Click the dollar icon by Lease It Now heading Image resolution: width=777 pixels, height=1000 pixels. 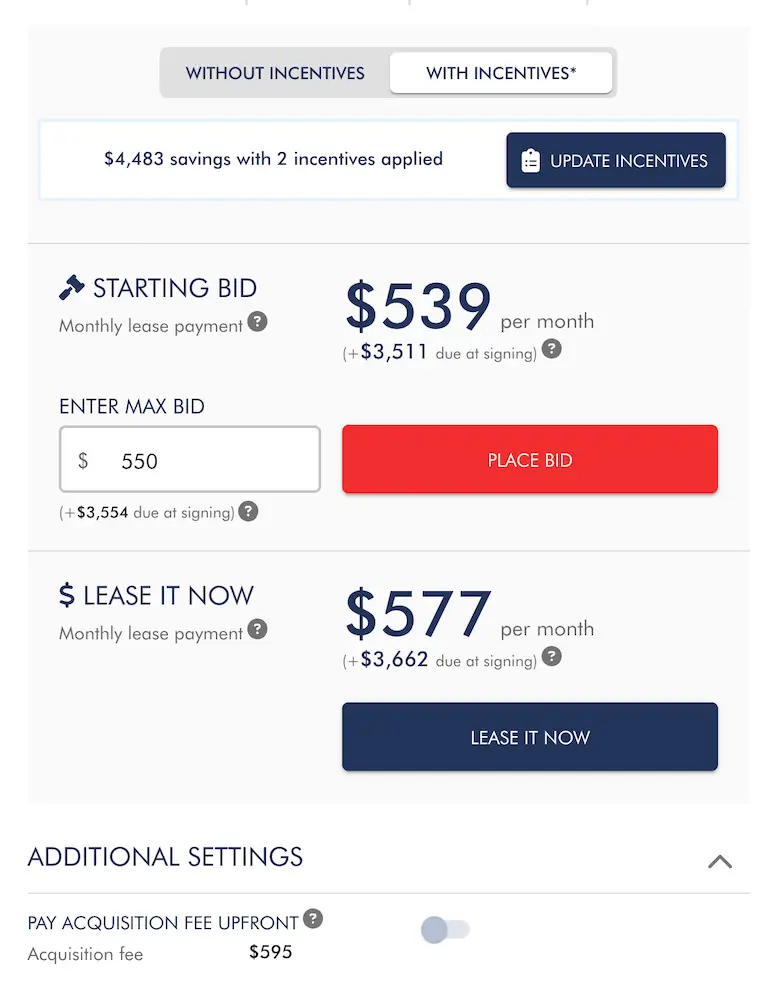coord(67,596)
